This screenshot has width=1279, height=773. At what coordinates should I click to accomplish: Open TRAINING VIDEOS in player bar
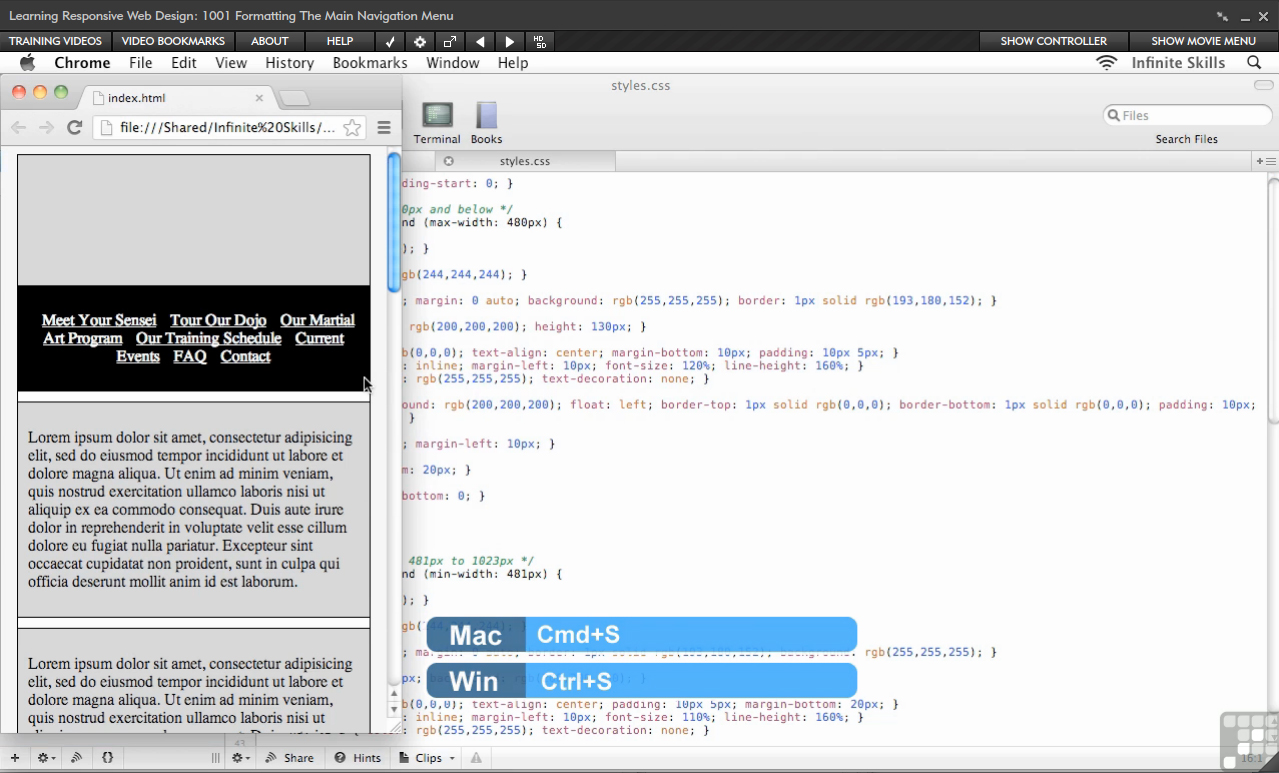tap(55, 41)
